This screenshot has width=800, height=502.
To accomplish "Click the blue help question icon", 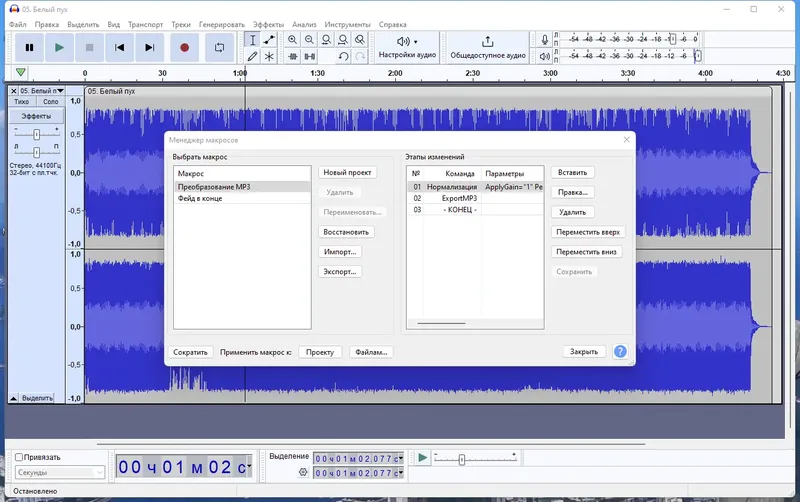I will point(620,352).
